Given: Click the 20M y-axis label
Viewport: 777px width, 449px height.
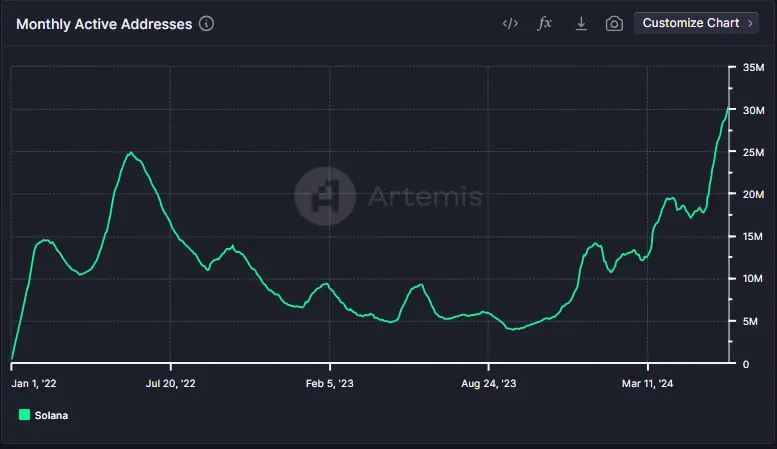Looking at the screenshot, I should (752, 194).
